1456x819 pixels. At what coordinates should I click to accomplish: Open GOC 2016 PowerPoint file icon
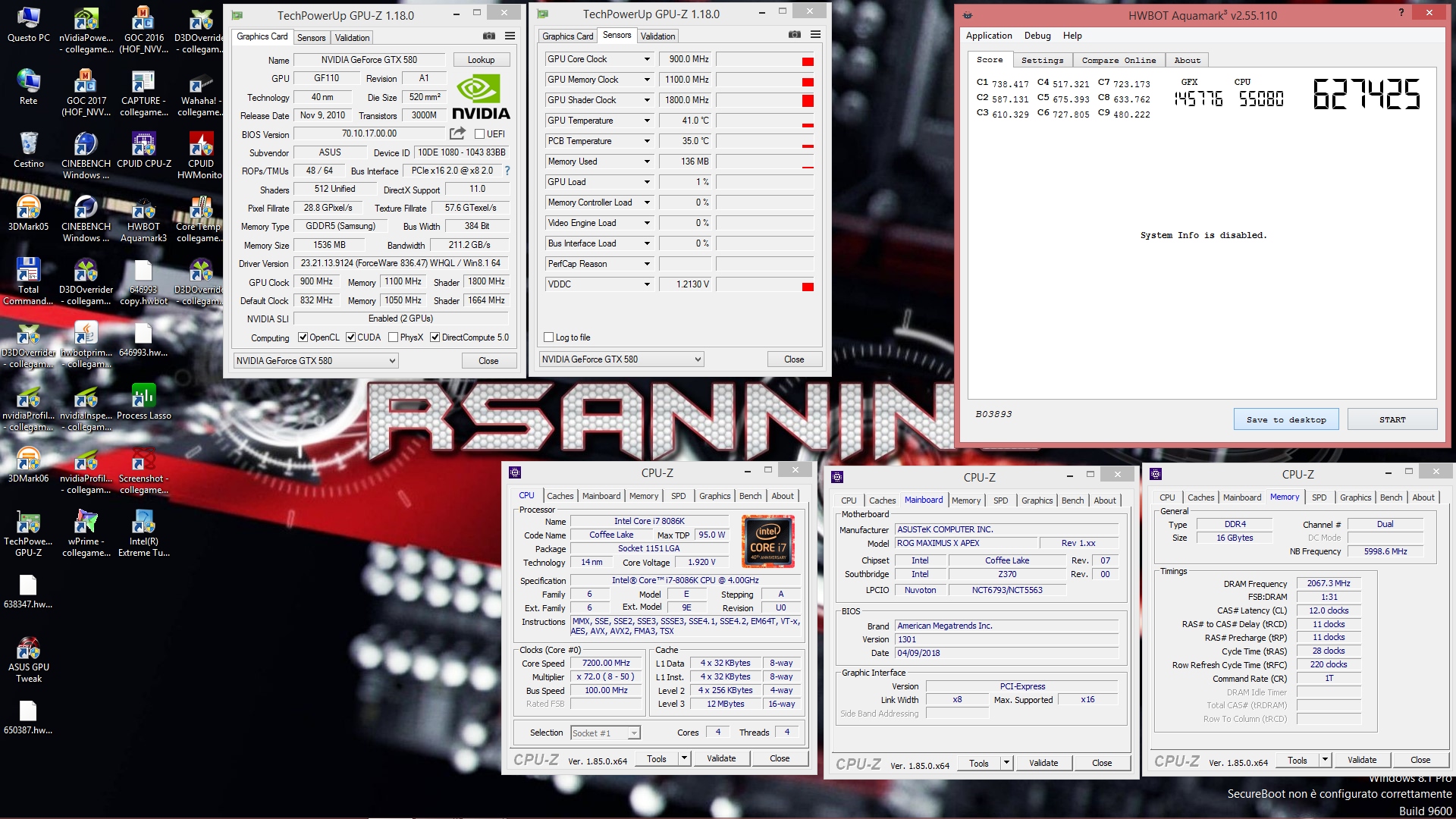coord(143,30)
